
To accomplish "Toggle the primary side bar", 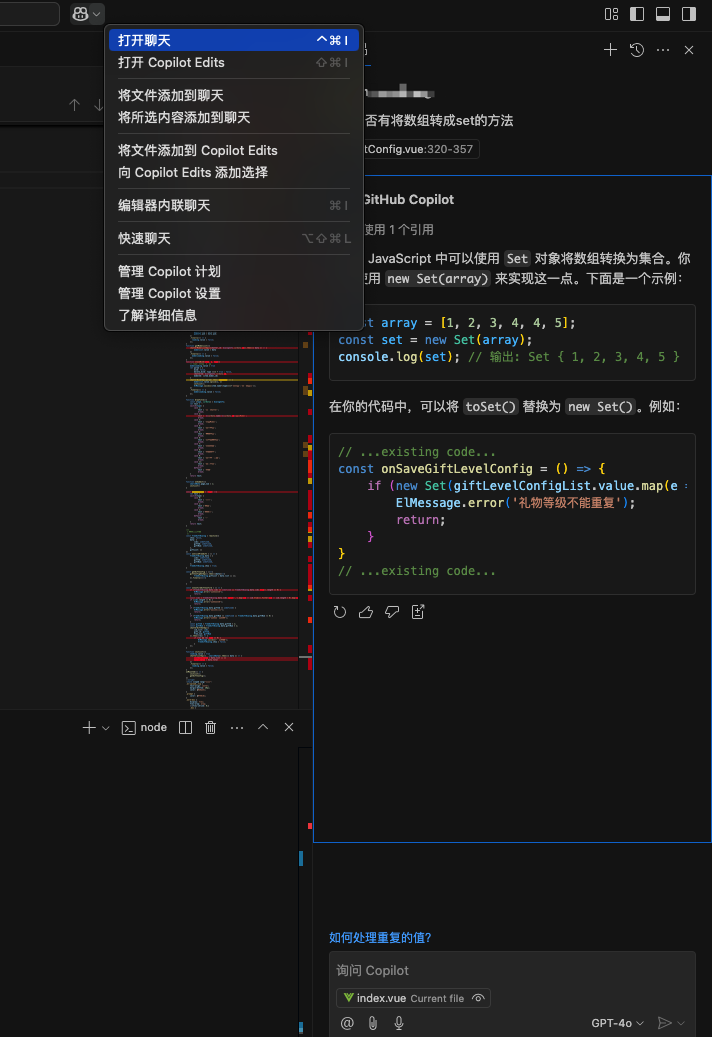I will pos(637,14).
